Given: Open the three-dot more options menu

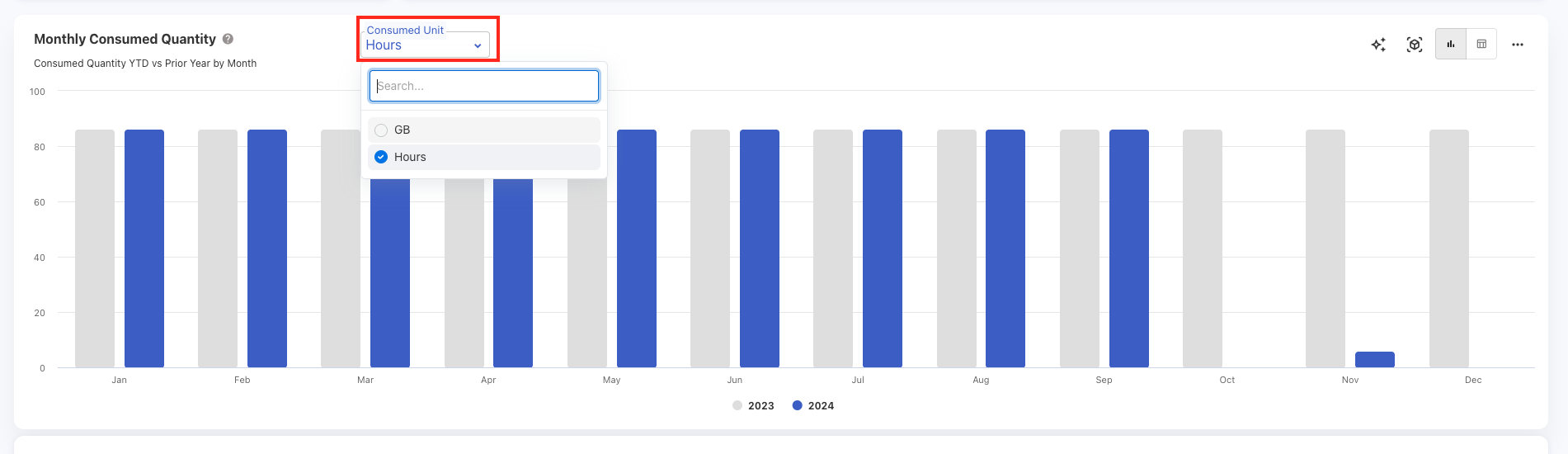Looking at the screenshot, I should coord(1518,45).
